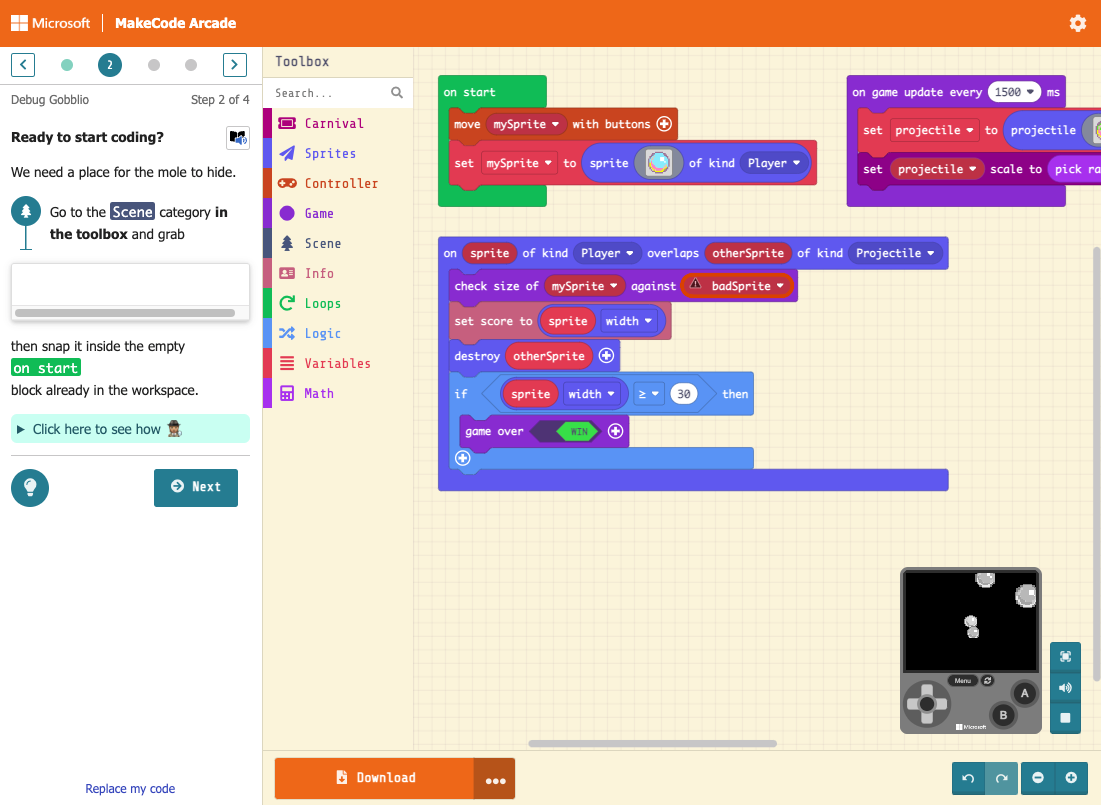
Task: Click the Download button
Action: [x=374, y=778]
